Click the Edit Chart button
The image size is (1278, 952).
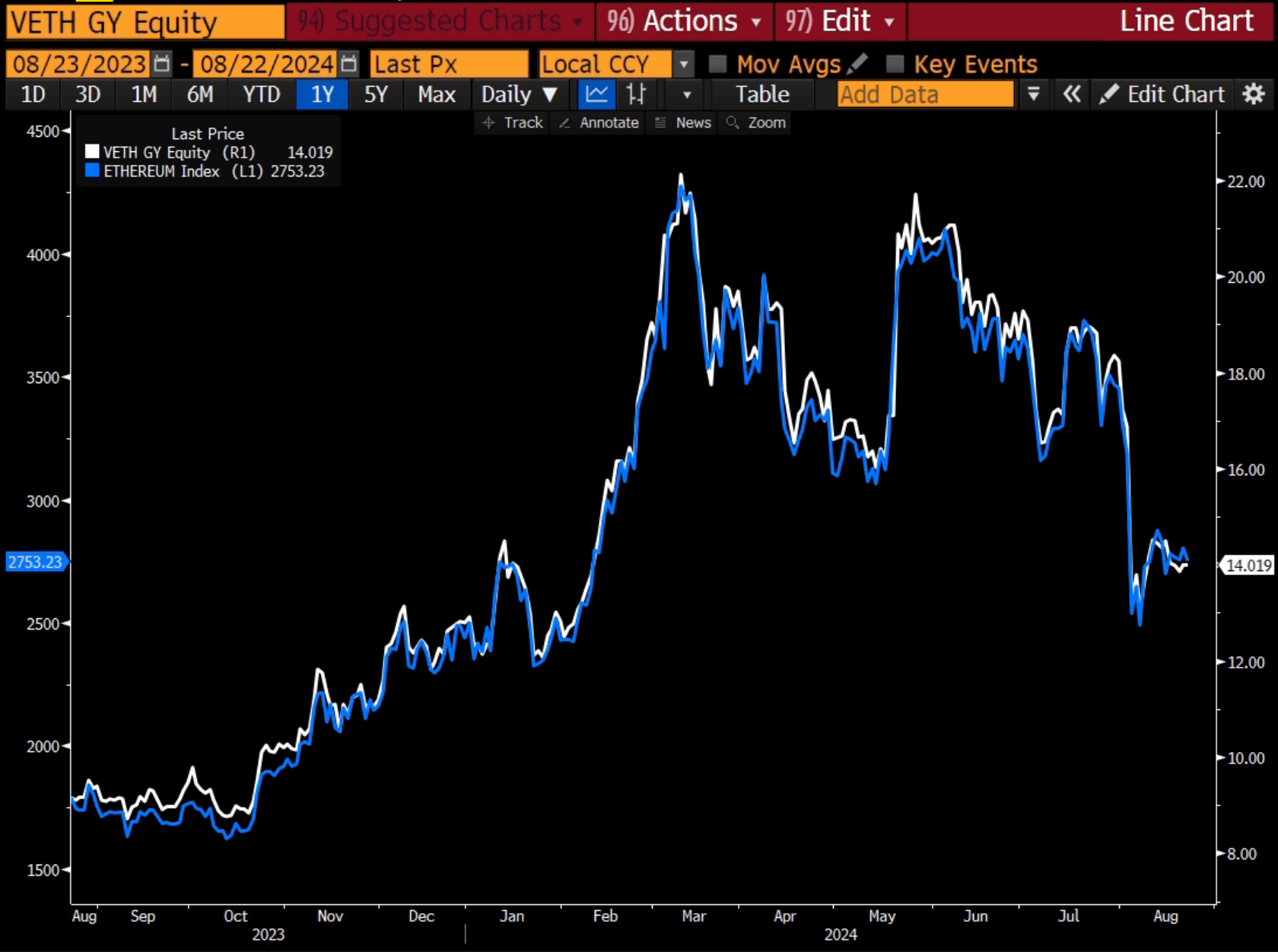click(x=1162, y=94)
